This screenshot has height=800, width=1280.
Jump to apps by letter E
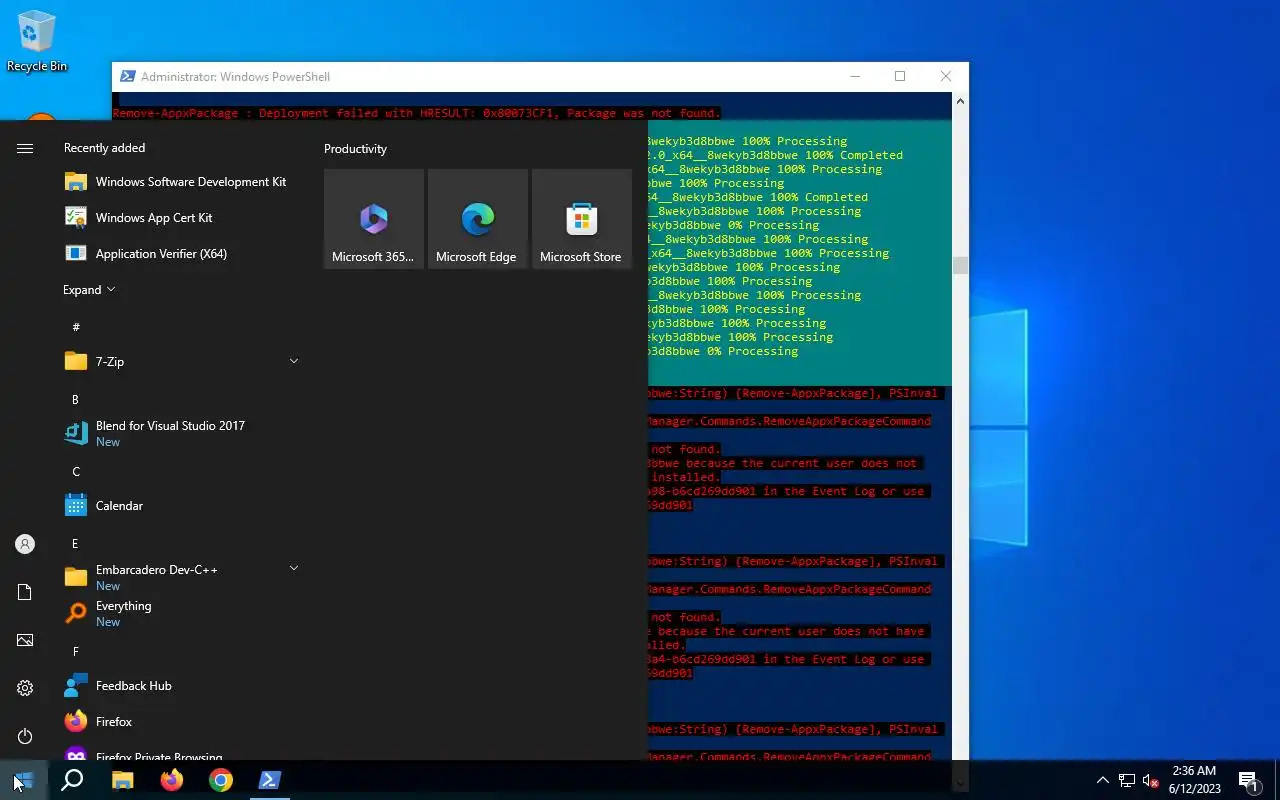click(75, 544)
